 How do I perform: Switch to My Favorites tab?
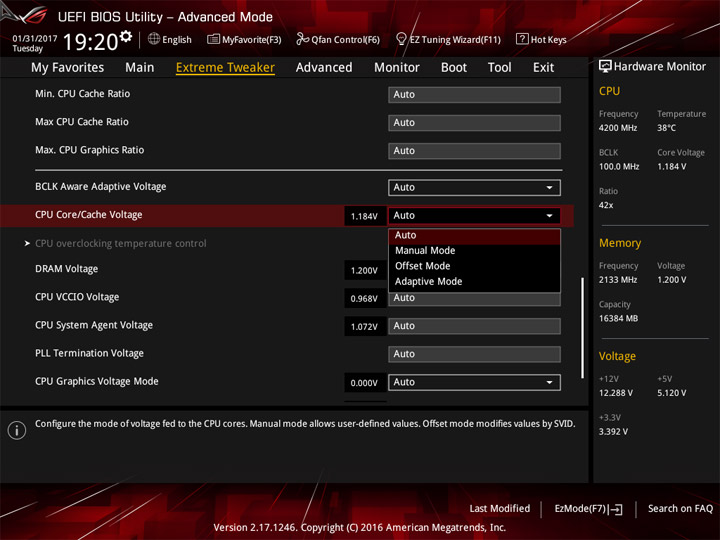point(68,68)
